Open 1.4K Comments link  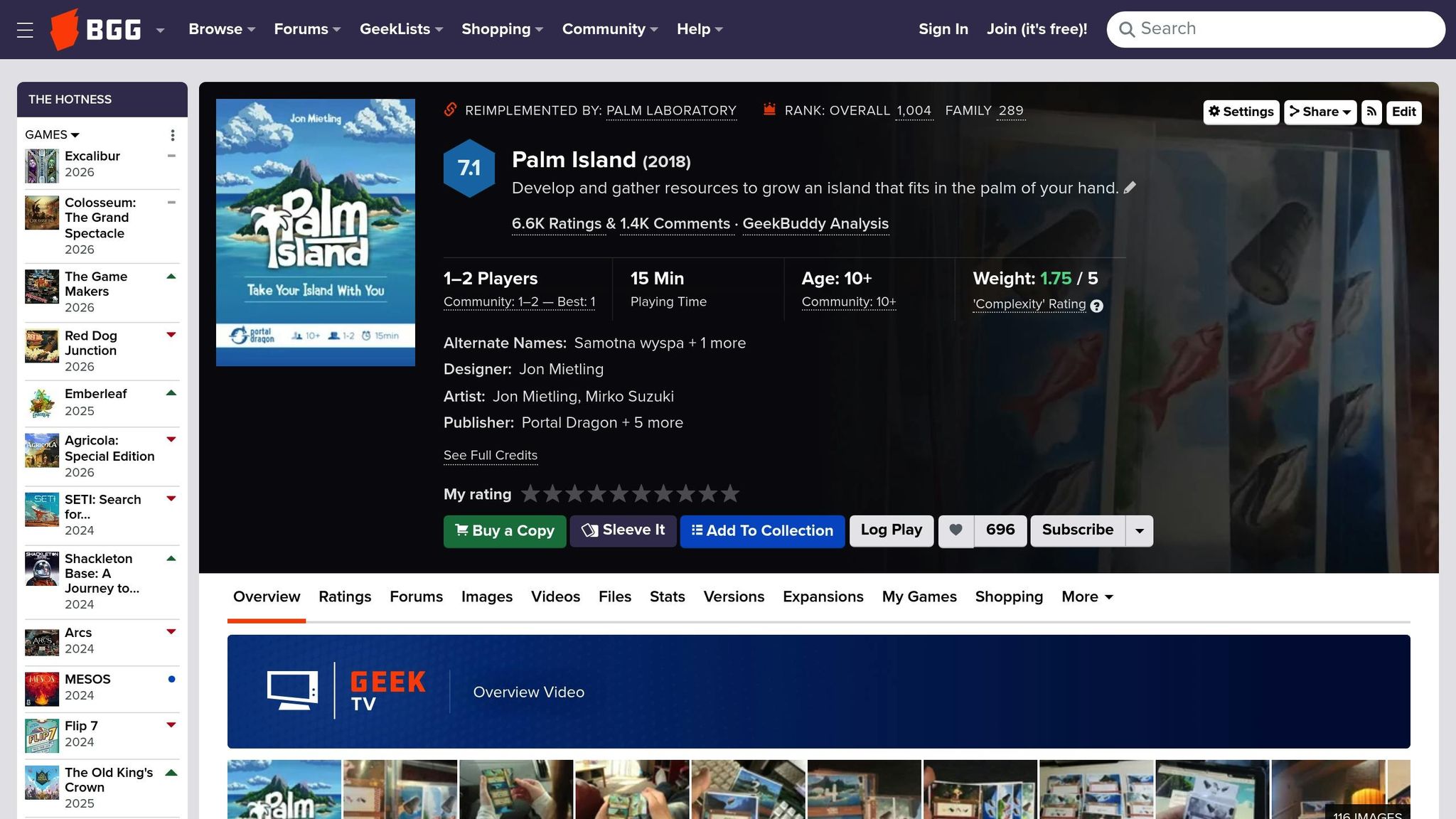tap(675, 224)
